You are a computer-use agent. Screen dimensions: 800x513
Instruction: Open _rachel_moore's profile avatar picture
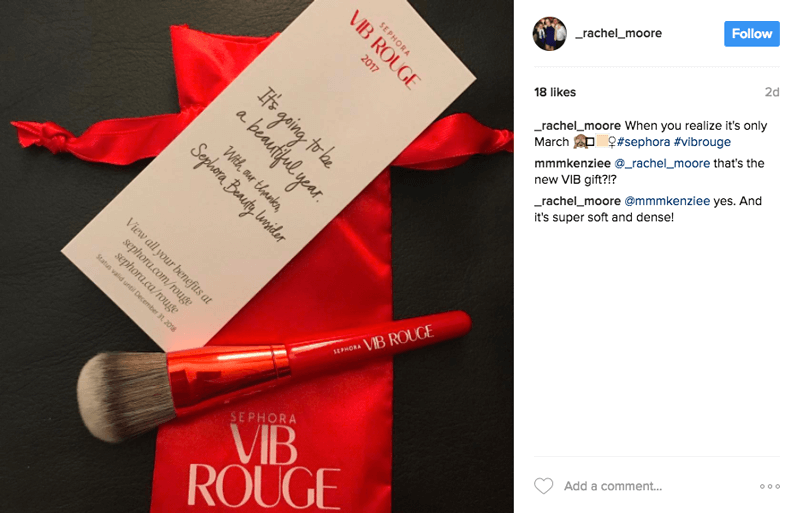coord(549,34)
